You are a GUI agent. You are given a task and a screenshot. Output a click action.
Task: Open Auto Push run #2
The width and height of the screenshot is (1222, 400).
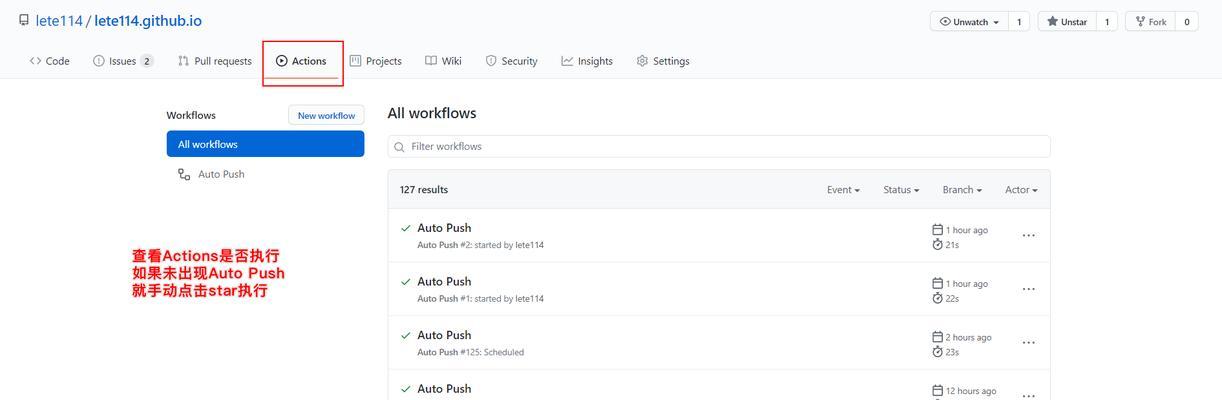[x=444, y=228]
